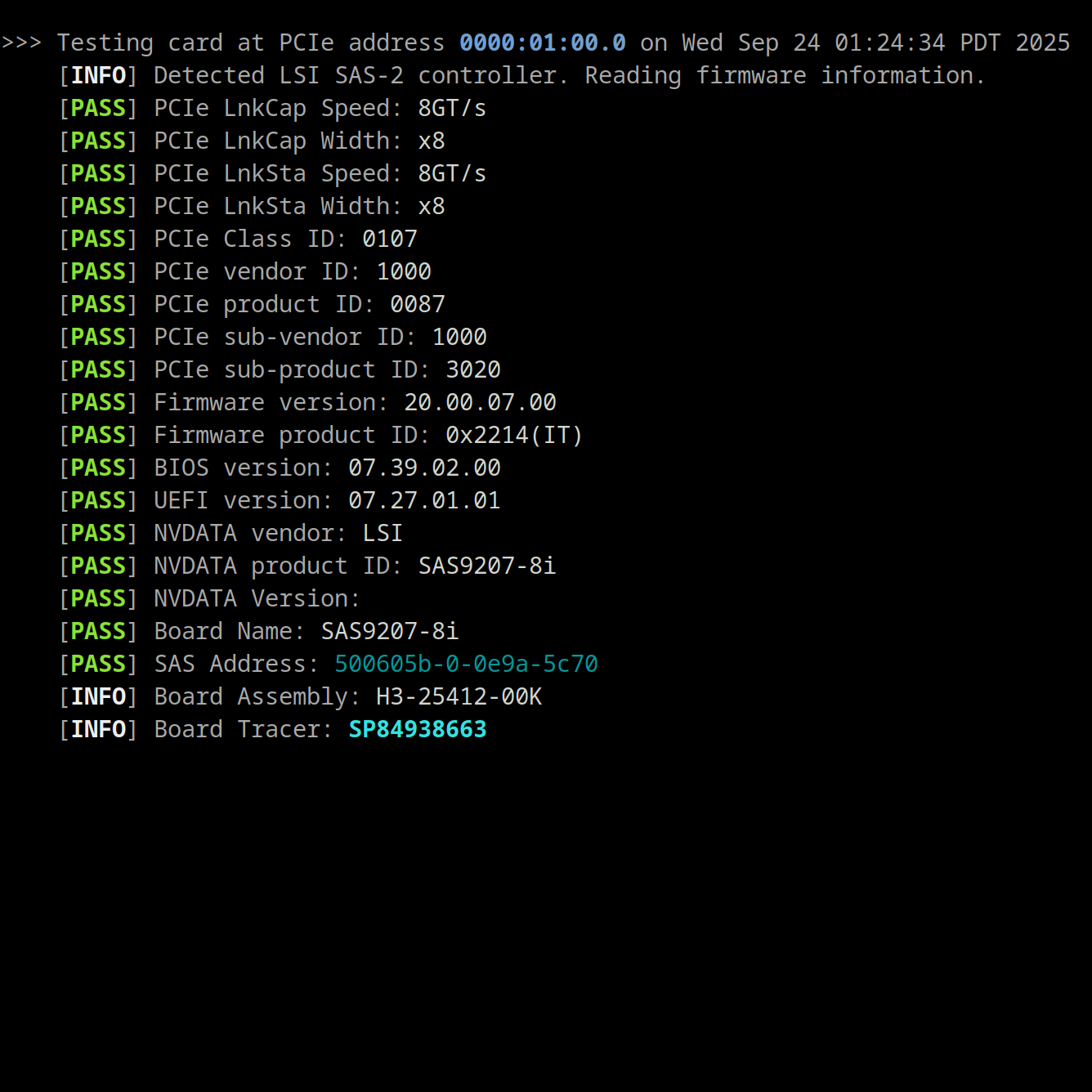This screenshot has height=1092, width=1092.
Task: Click the 'Detected LSI SAS-2 controller' line
Action: pyautogui.click(x=522, y=75)
